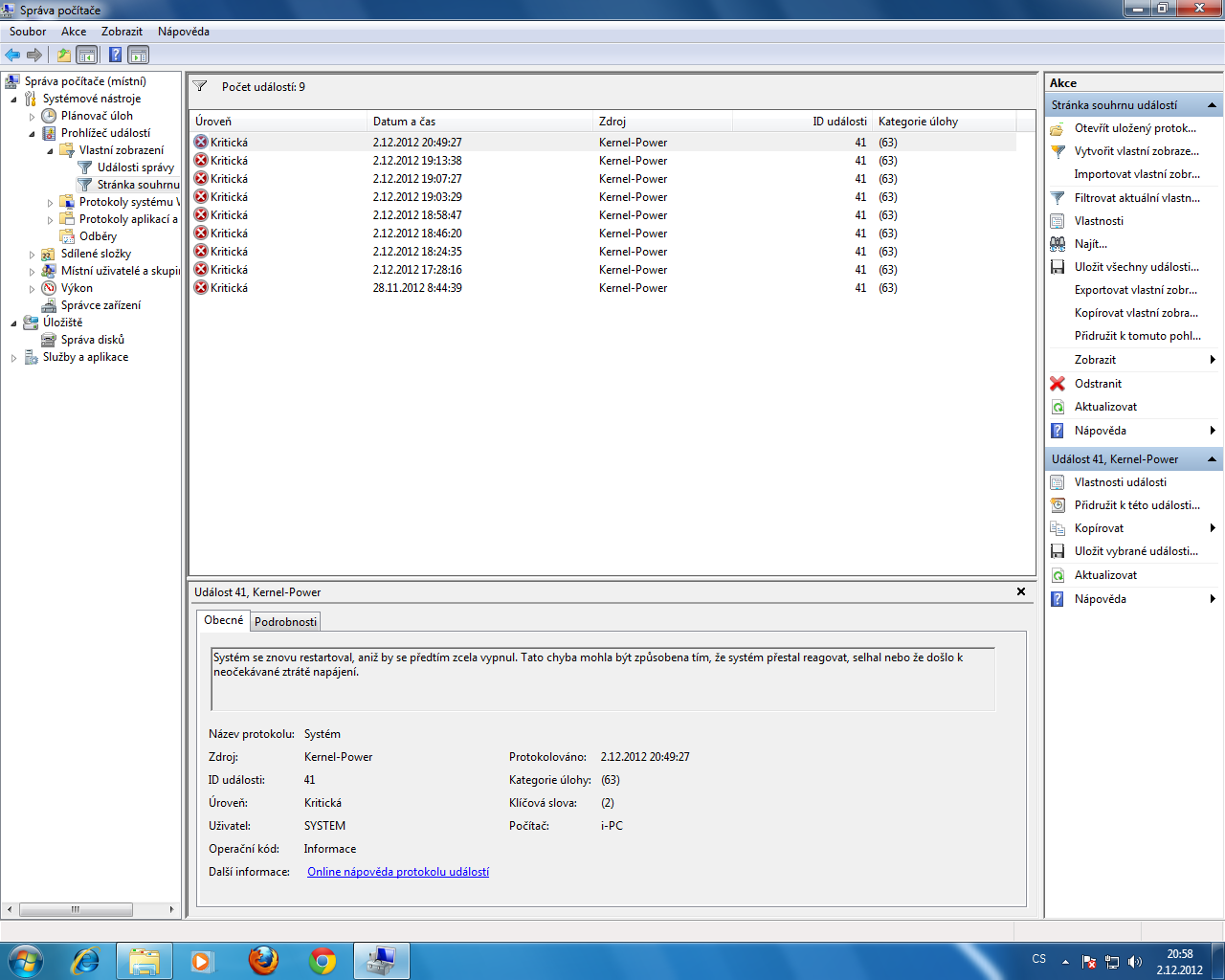The height and width of the screenshot is (980, 1225).
Task: Click the blue help toolbar icon
Action: (115, 55)
